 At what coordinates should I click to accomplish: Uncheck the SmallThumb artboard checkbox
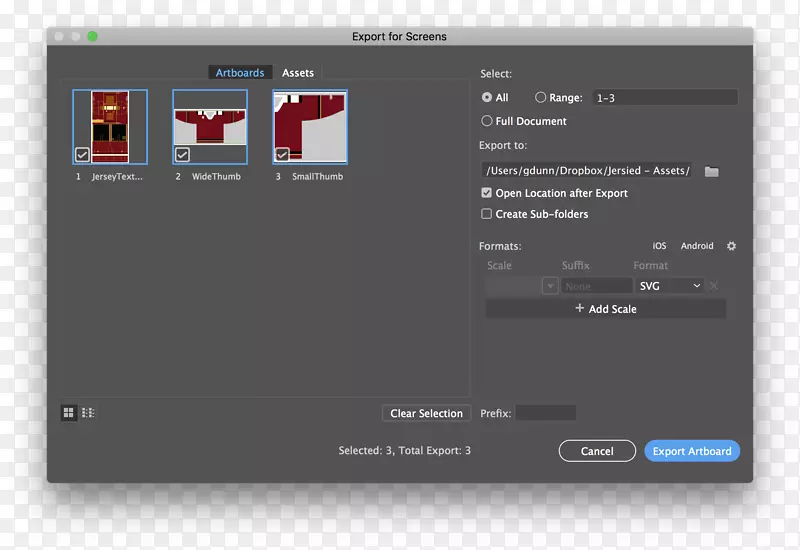282,154
